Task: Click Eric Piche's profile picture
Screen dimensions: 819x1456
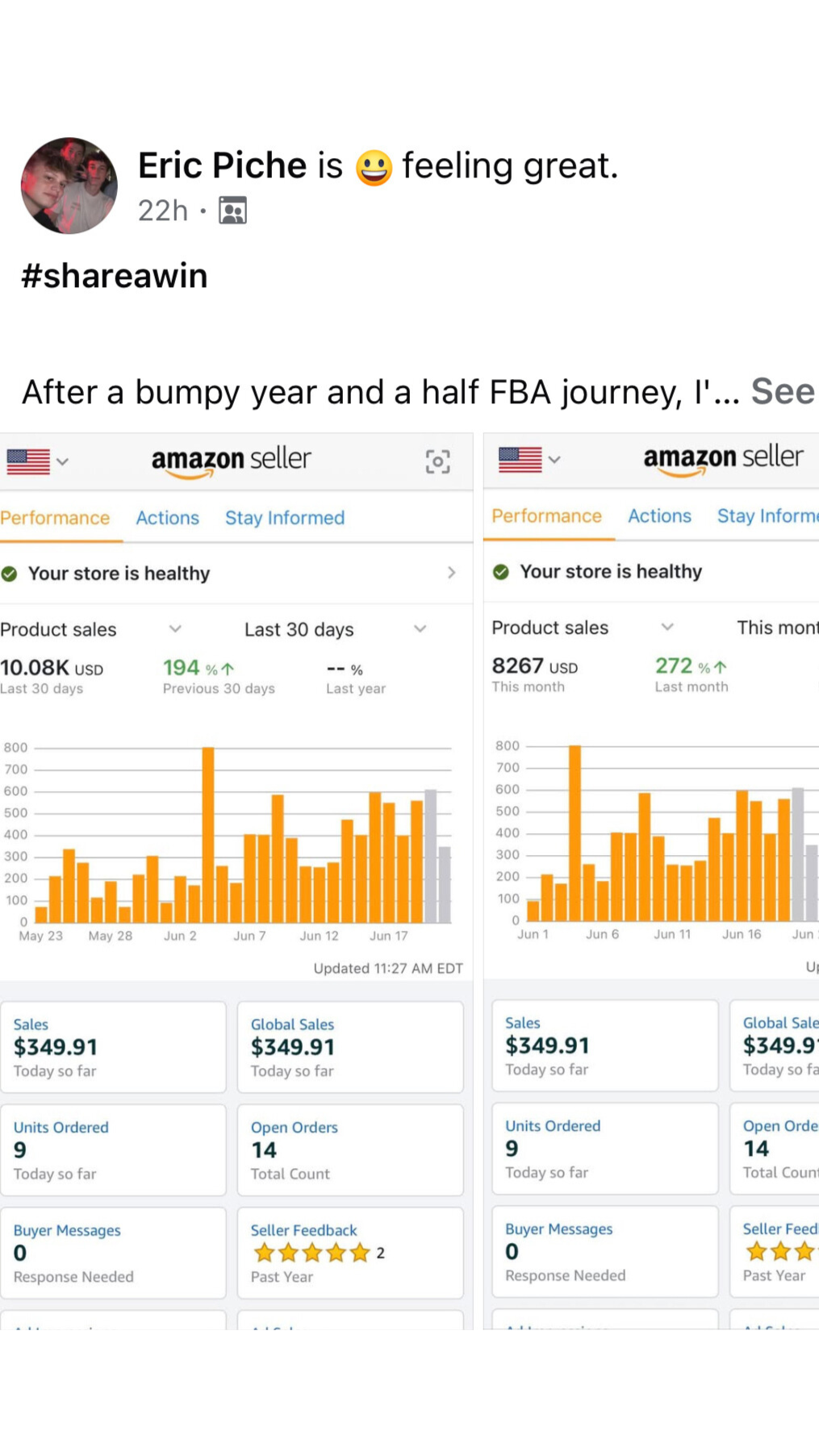Action: [69, 186]
